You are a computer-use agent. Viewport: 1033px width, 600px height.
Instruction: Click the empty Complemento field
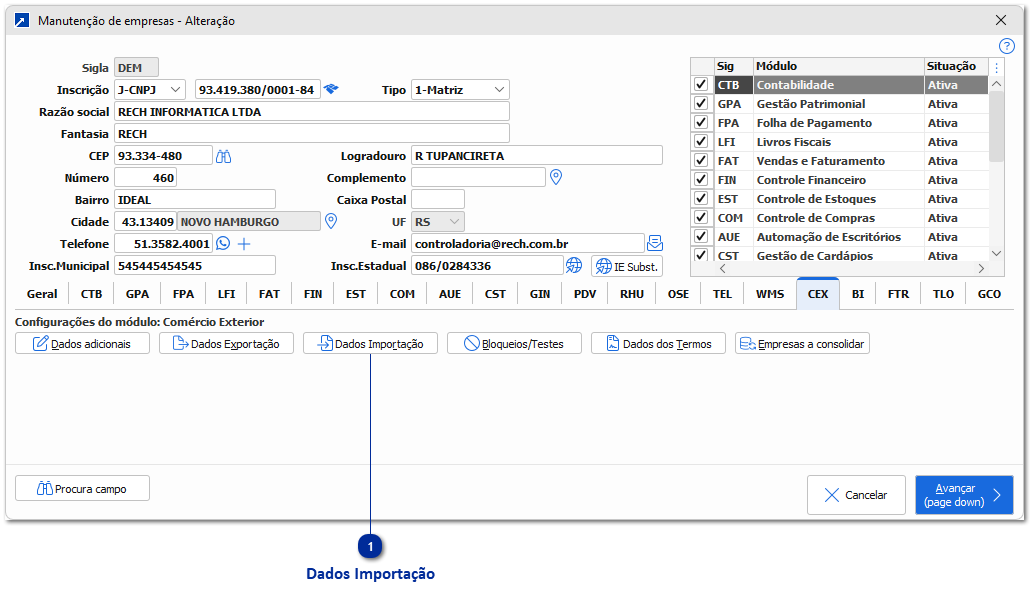point(478,178)
